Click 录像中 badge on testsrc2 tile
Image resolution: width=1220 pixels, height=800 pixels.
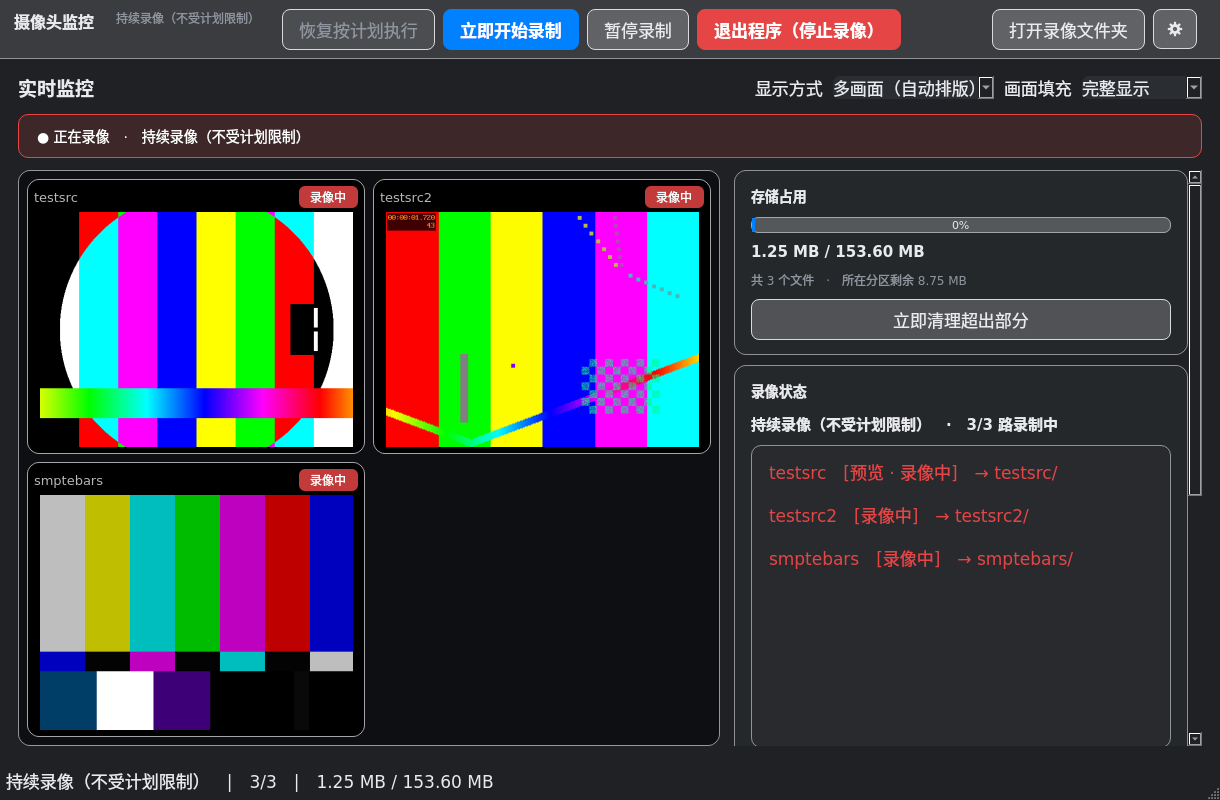pyautogui.click(x=674, y=197)
